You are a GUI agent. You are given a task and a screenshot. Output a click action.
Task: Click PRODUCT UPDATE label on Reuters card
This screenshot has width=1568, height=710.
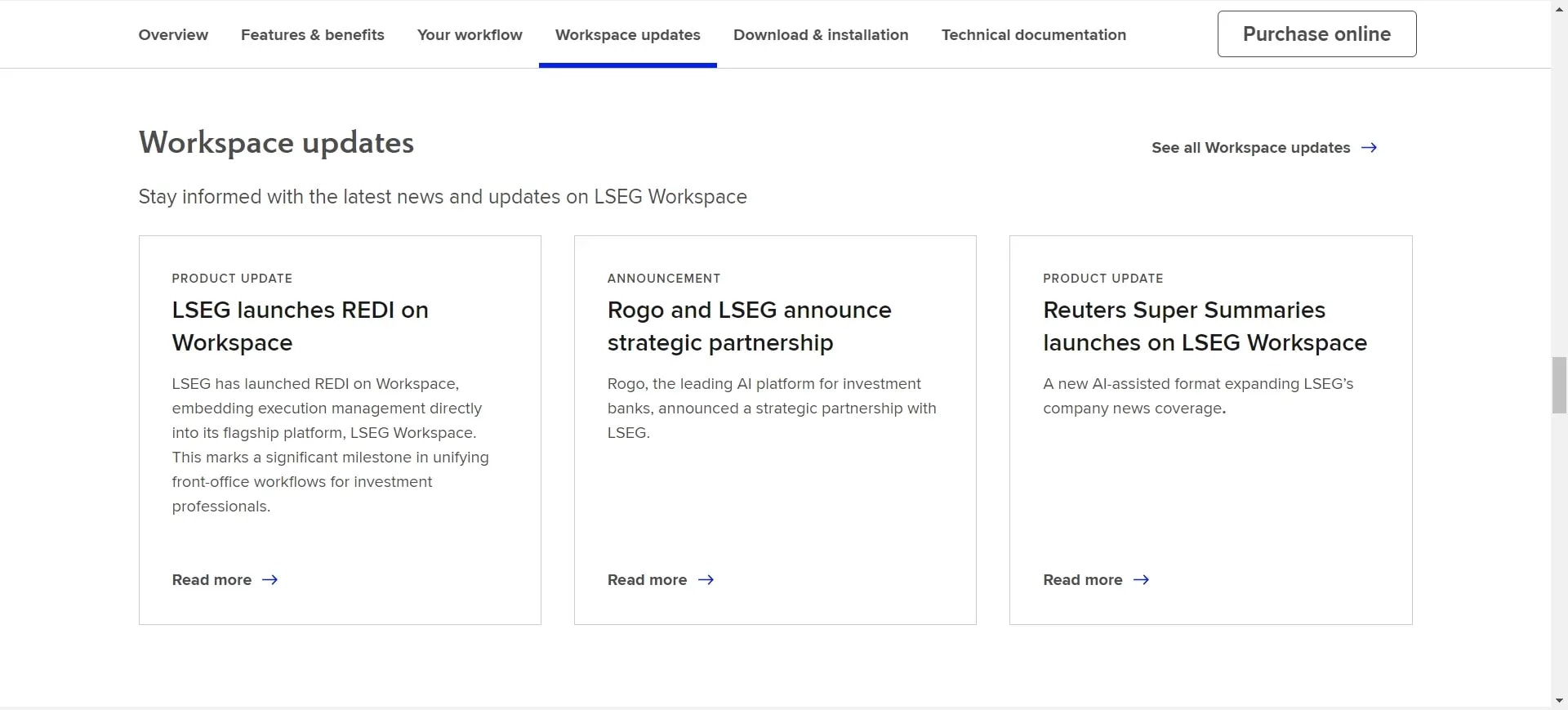click(1103, 279)
